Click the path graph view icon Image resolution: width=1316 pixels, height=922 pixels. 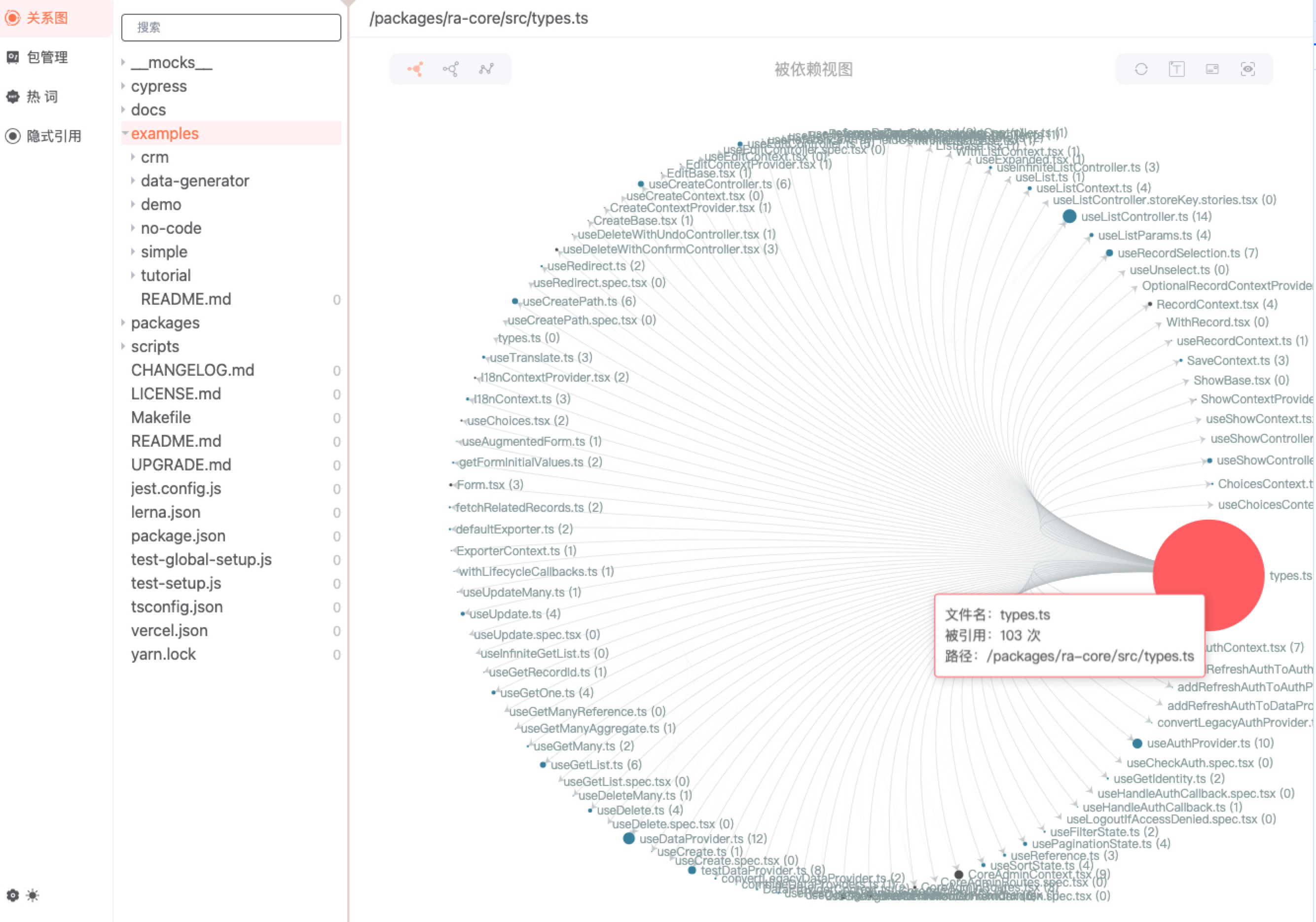(486, 70)
